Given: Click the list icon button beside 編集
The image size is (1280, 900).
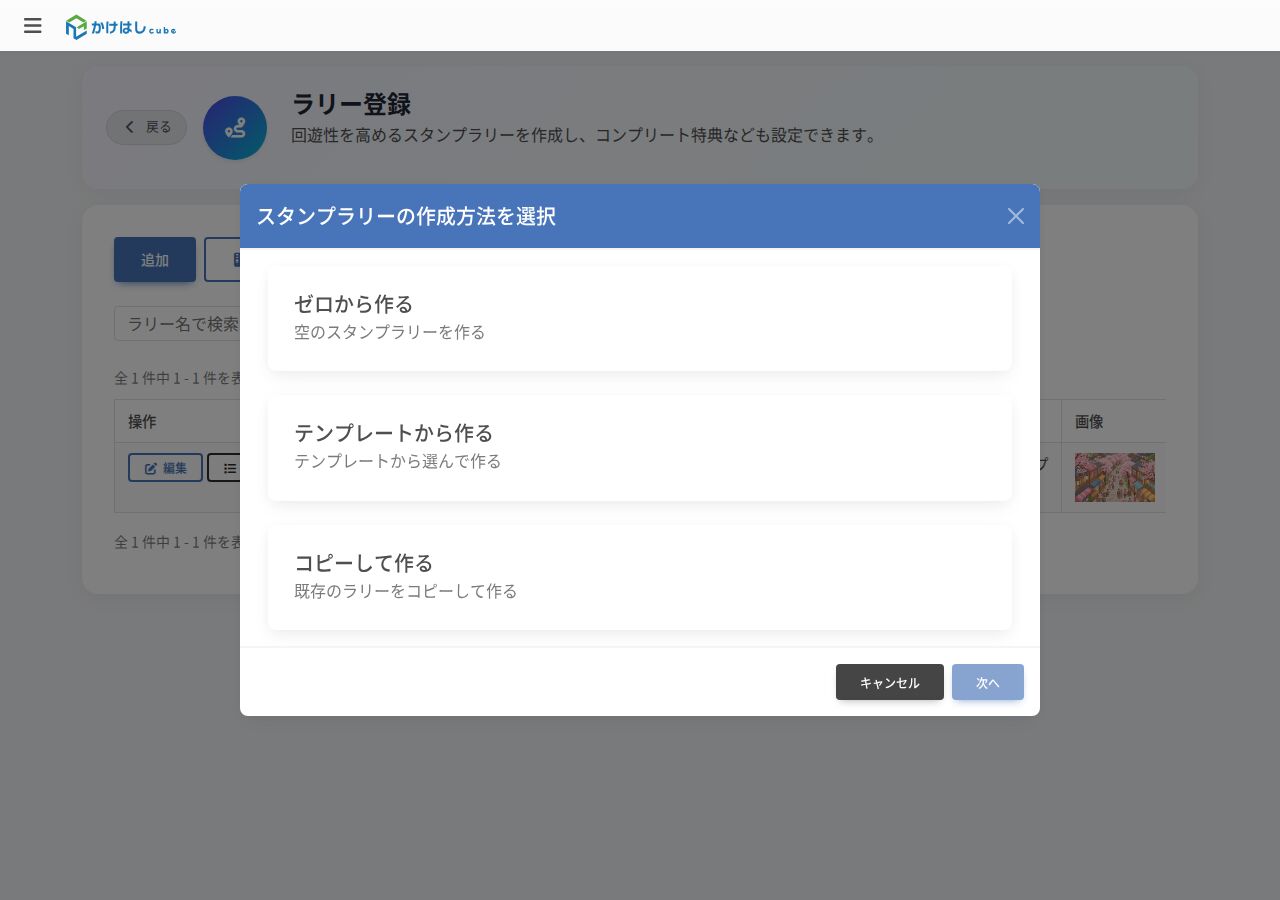Looking at the screenshot, I should click(x=224, y=468).
